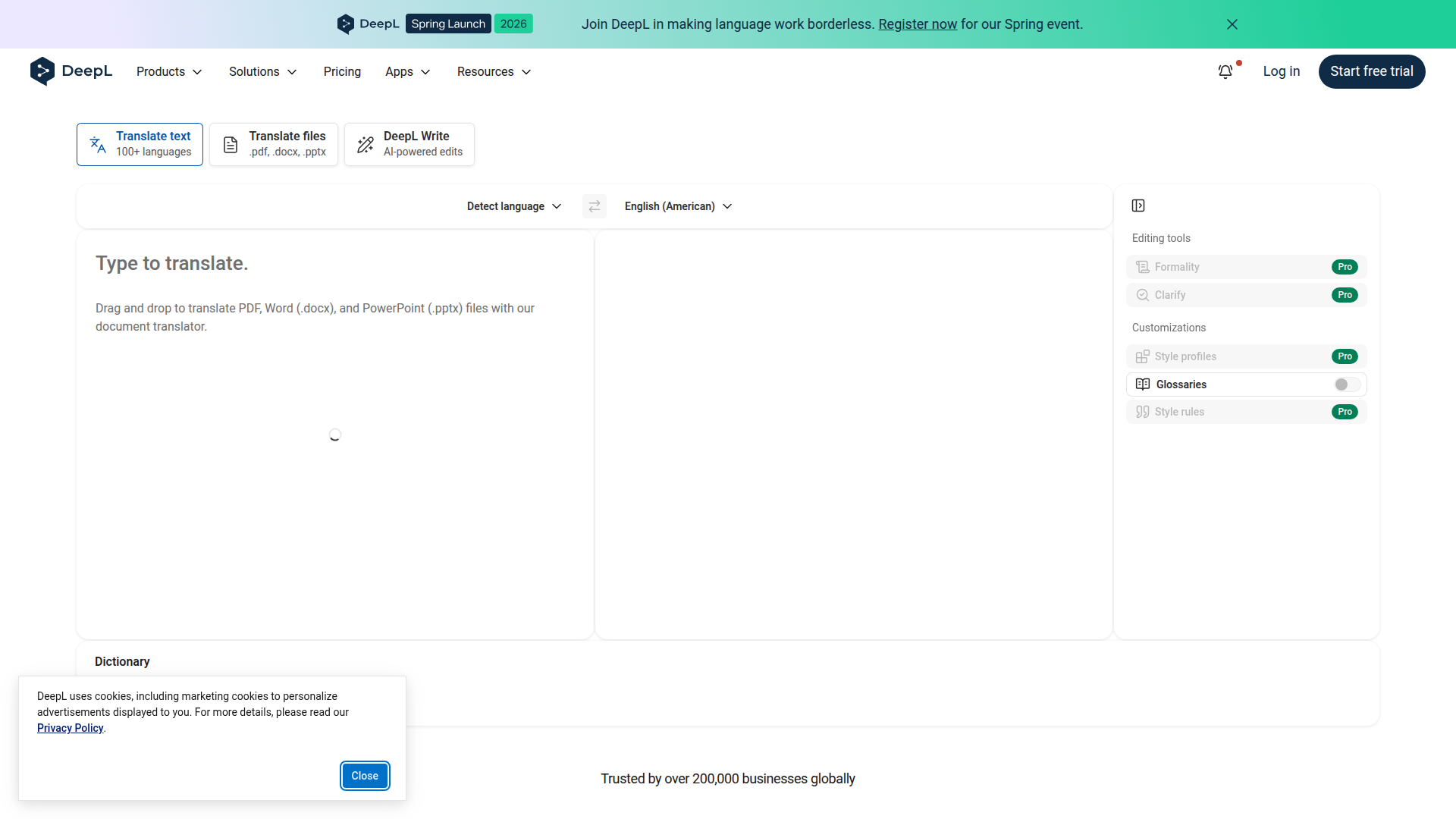Click the Clarify tool icon
Viewport: 1456px width, 819px height.
(1143, 295)
